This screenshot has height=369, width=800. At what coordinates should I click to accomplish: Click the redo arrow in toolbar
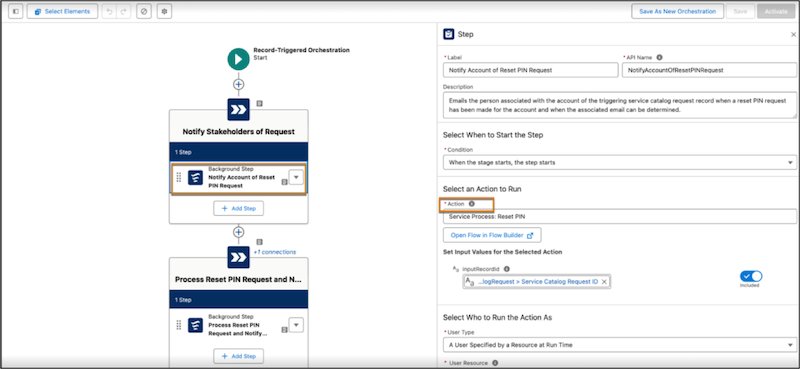pyautogui.click(x=123, y=11)
